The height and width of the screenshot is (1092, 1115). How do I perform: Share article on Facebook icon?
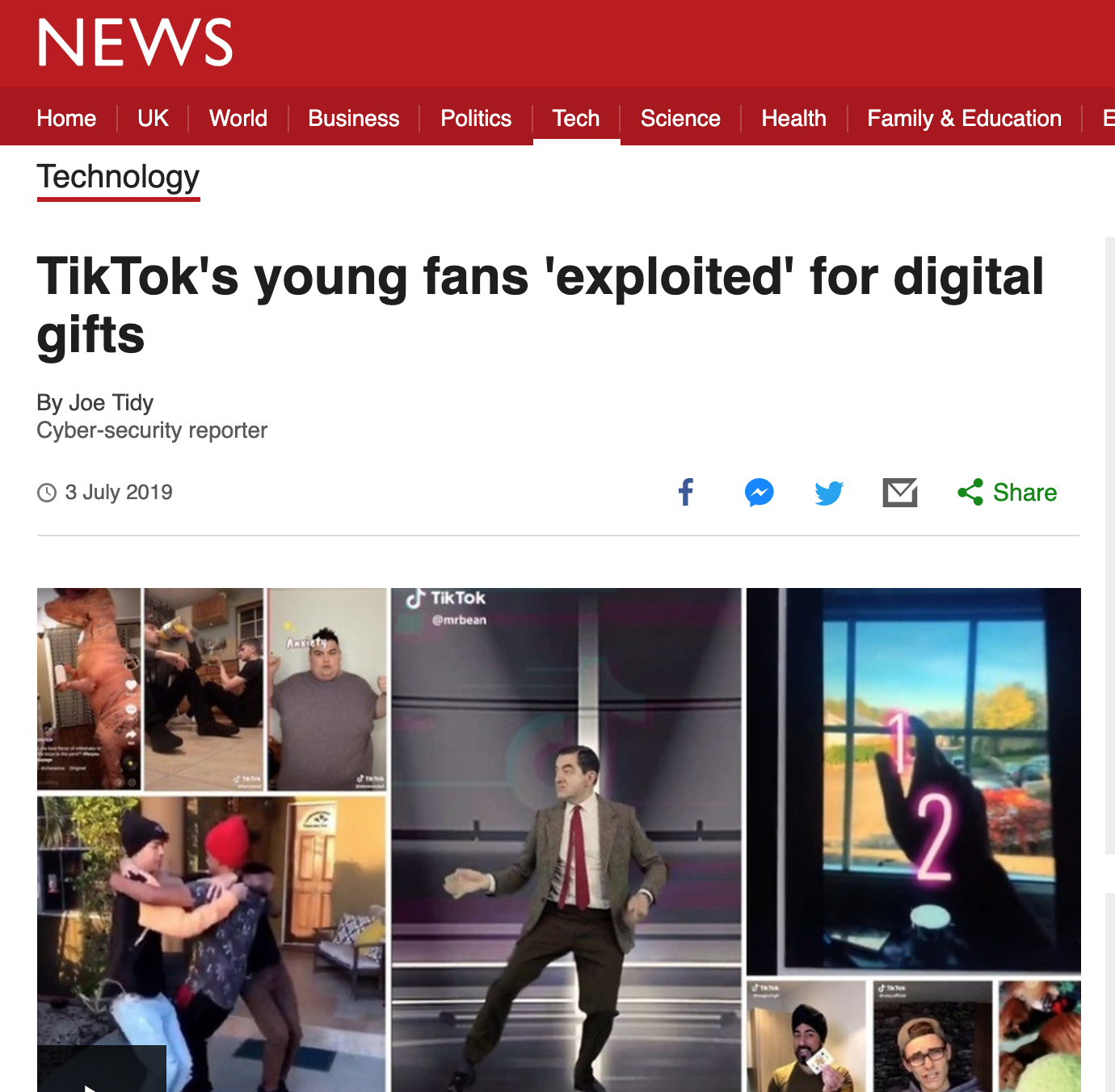686,492
